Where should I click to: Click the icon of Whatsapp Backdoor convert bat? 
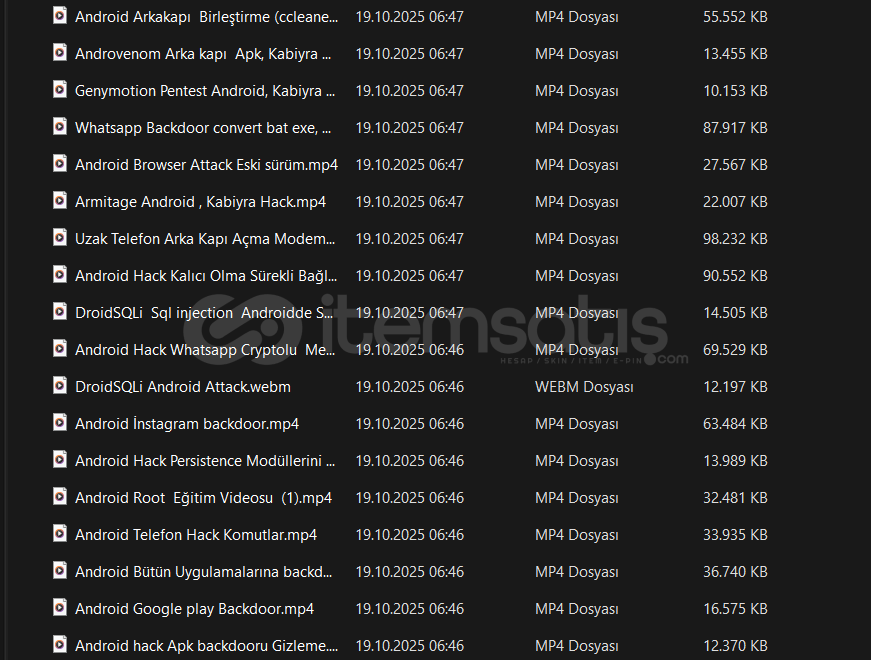coord(59,127)
